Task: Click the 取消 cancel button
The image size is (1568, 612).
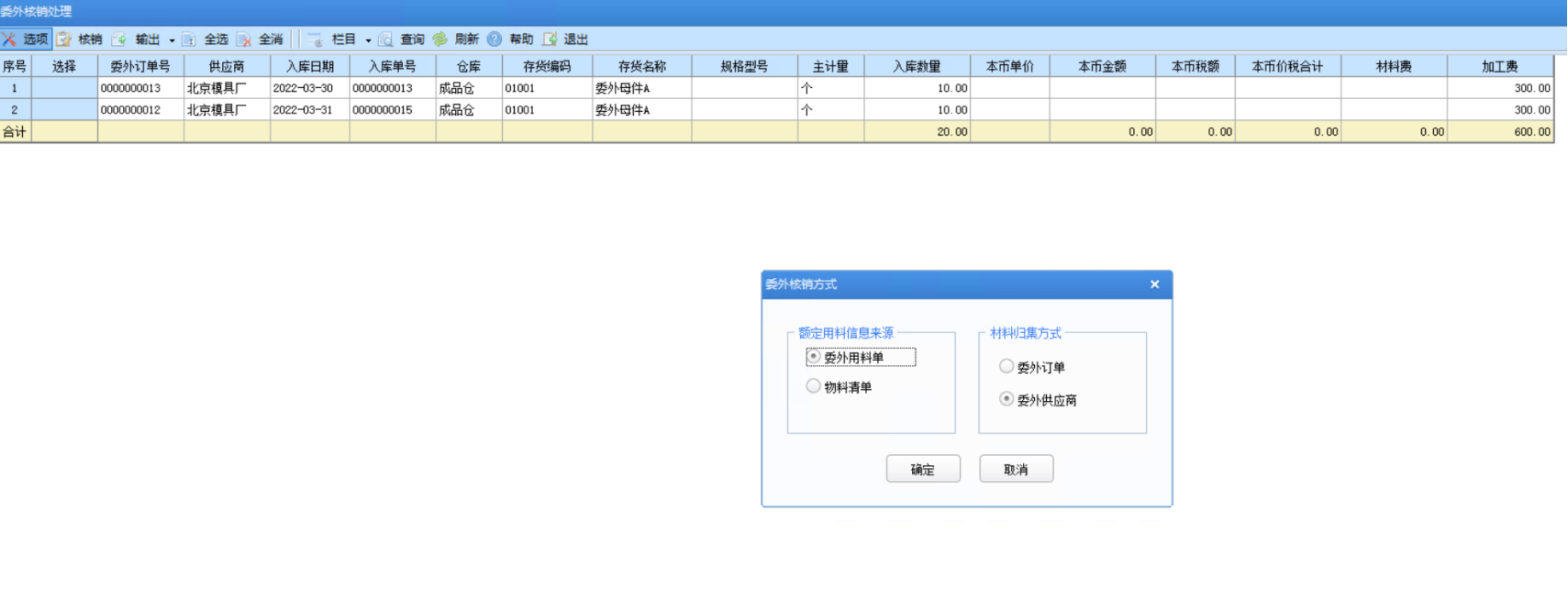Action: click(x=1016, y=469)
